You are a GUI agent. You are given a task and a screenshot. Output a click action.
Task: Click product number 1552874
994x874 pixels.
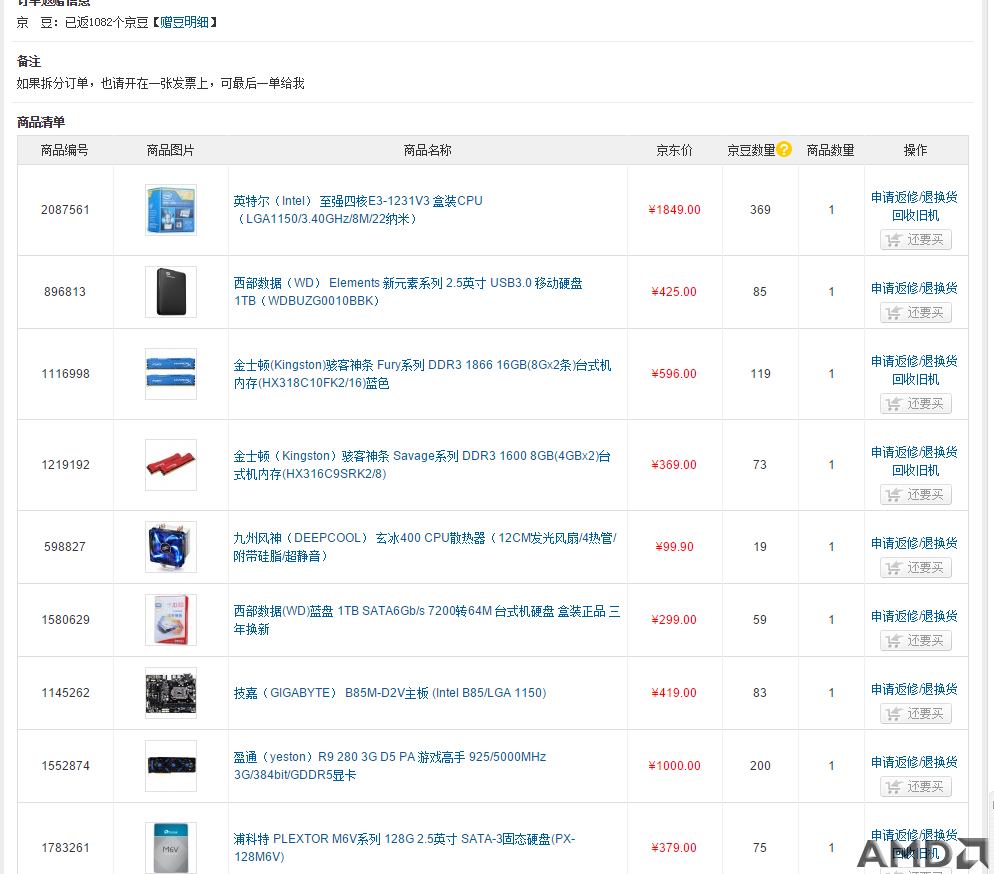click(x=65, y=766)
